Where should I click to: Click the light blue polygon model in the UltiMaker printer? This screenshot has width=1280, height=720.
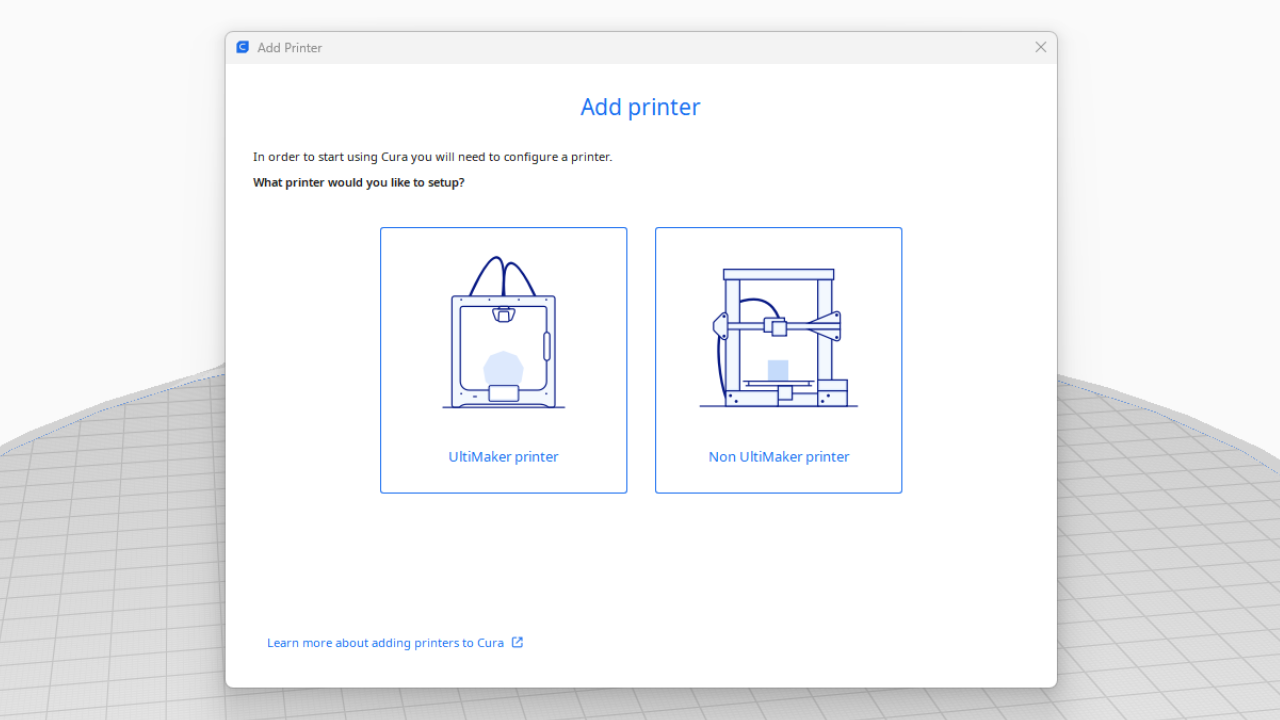503,367
